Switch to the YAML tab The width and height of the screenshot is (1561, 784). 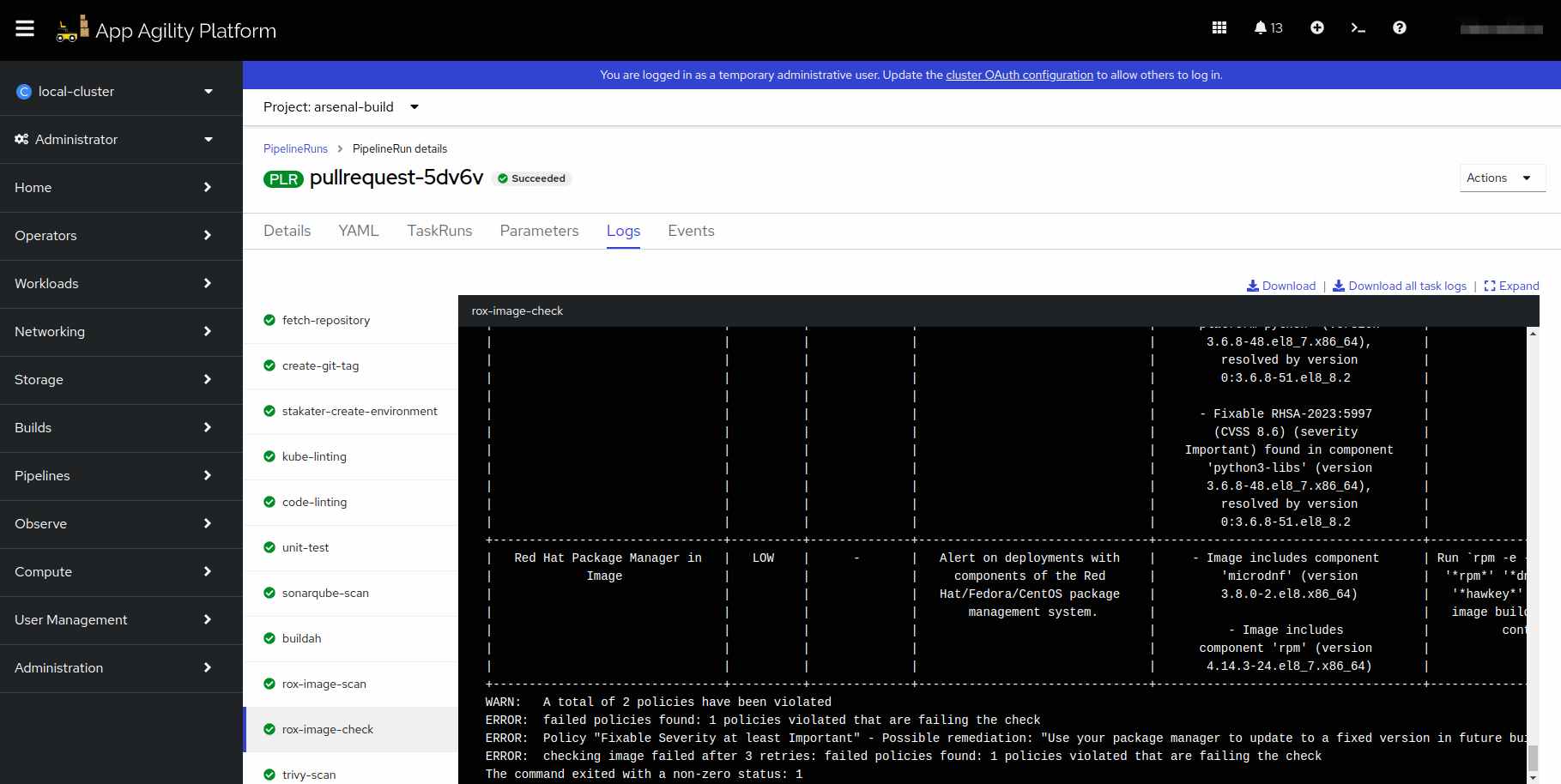pos(359,231)
